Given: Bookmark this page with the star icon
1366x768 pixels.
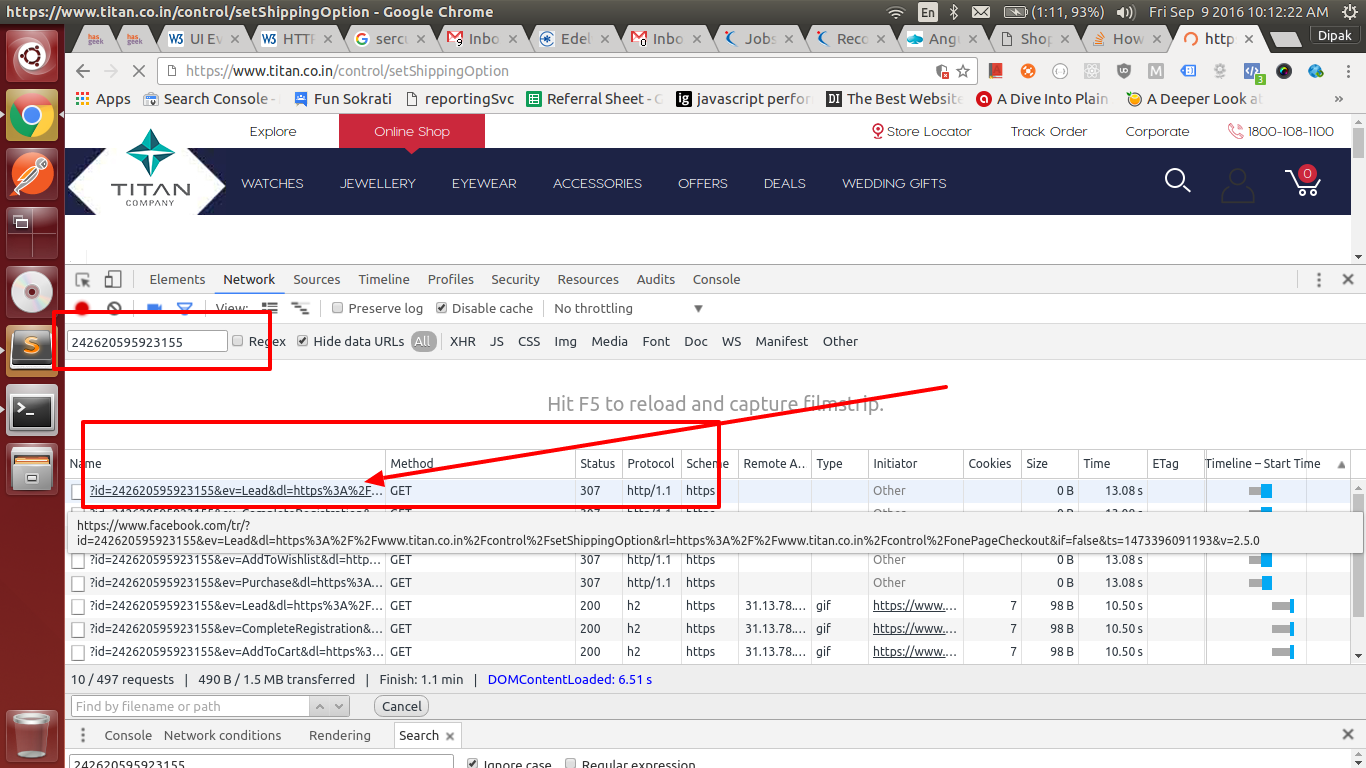Looking at the screenshot, I should click(963, 71).
